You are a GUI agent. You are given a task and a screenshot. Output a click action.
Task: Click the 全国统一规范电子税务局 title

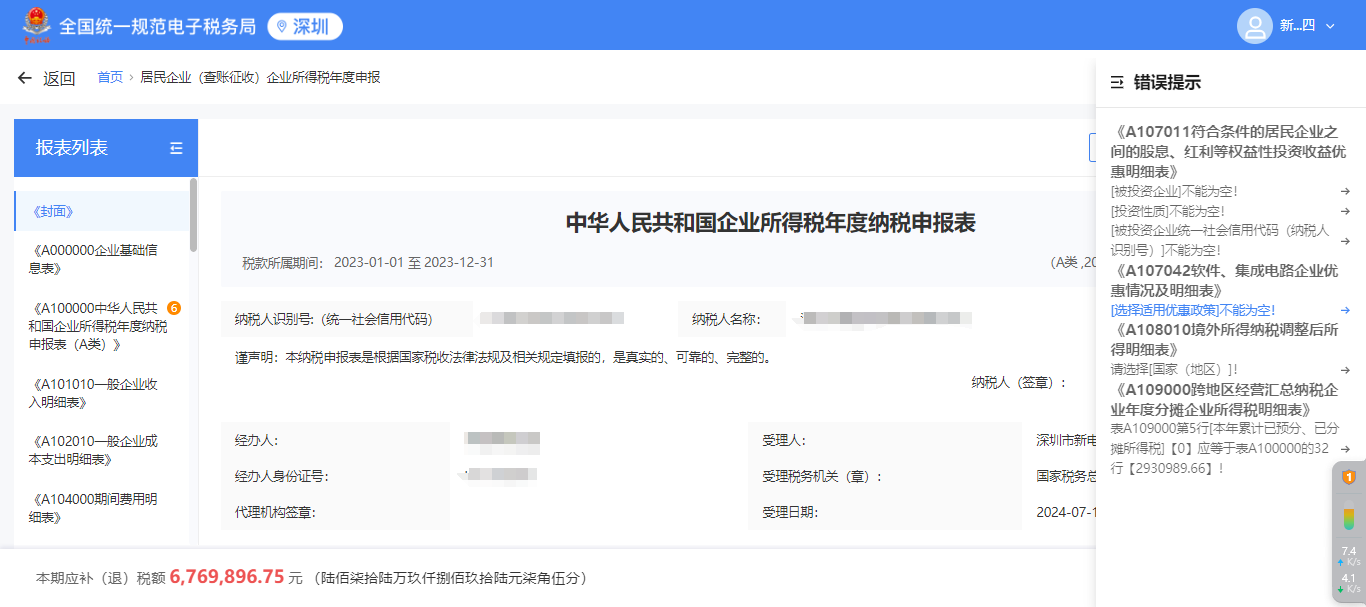[x=158, y=27]
